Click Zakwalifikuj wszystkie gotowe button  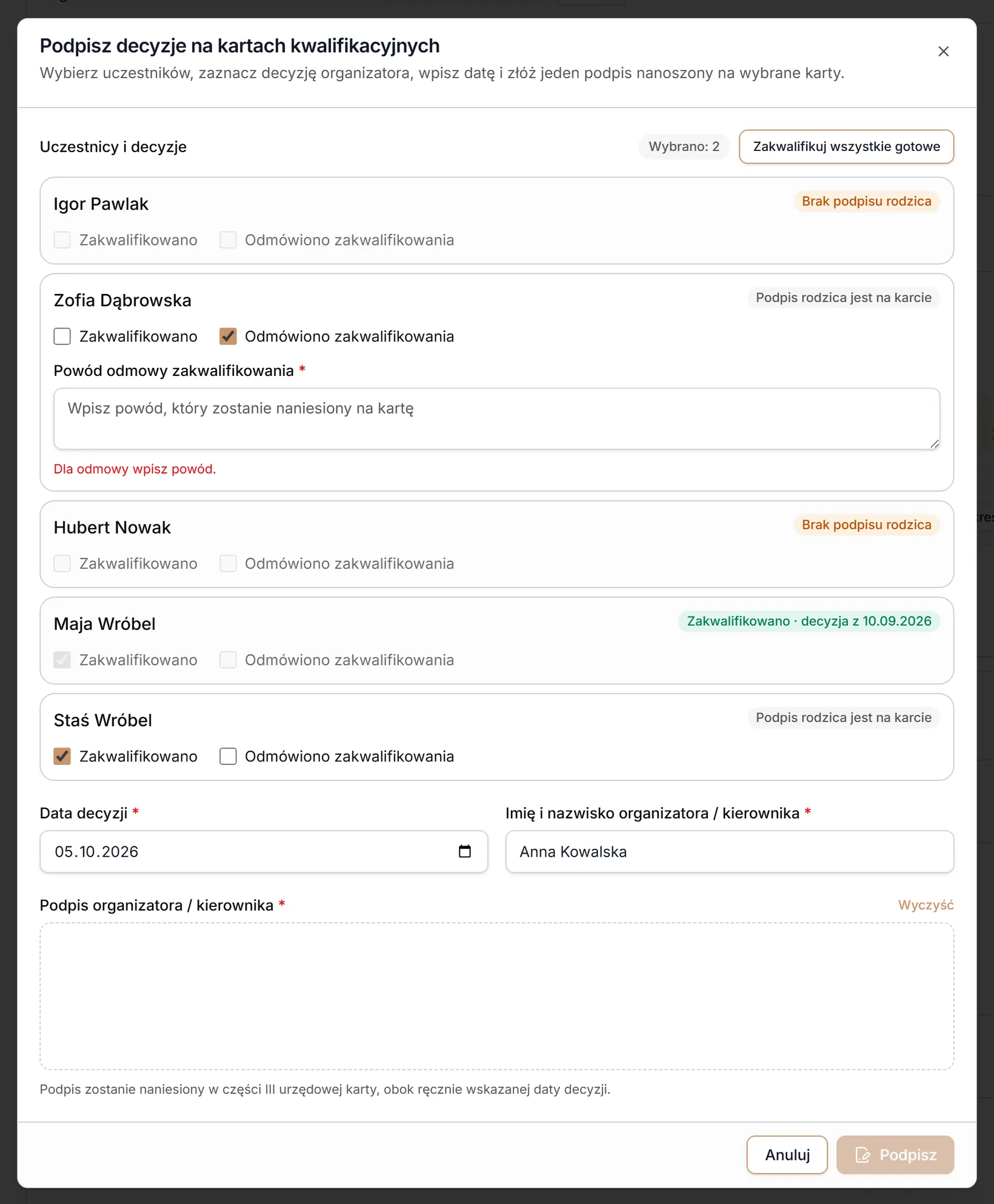[846, 147]
